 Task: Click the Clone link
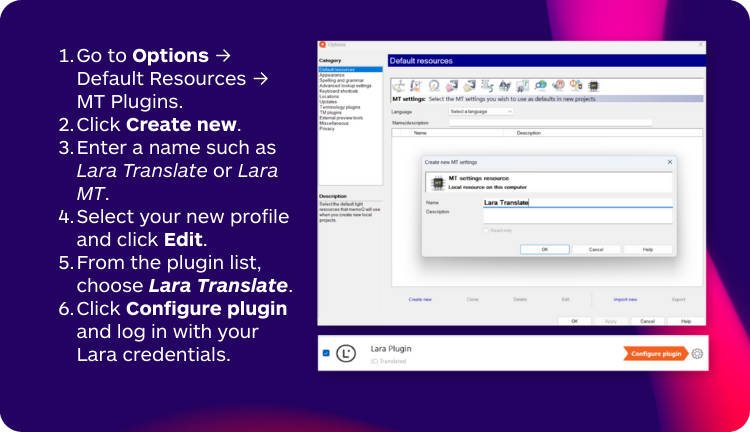[x=473, y=299]
